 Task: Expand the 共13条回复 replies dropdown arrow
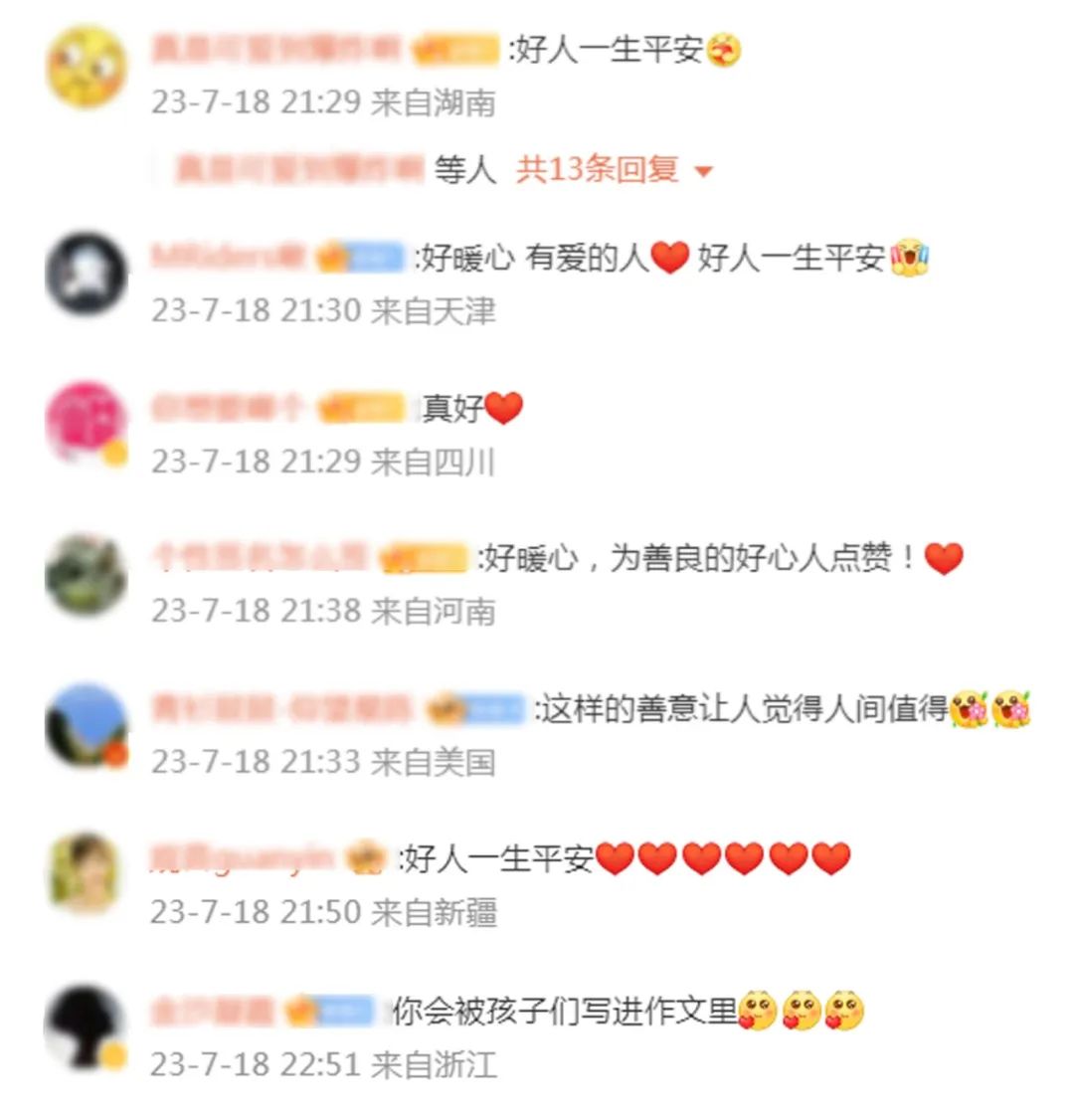tap(703, 171)
